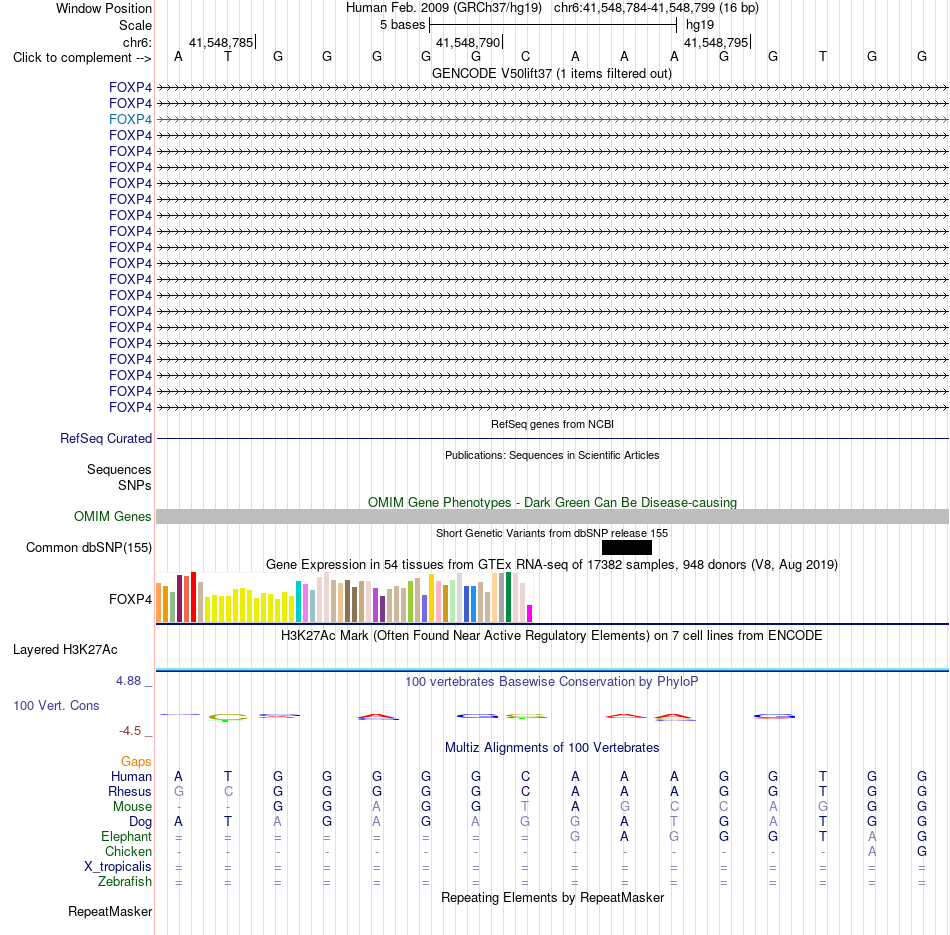Click the 'A' base in the Chicken row
The height and width of the screenshot is (935, 950).
click(872, 851)
